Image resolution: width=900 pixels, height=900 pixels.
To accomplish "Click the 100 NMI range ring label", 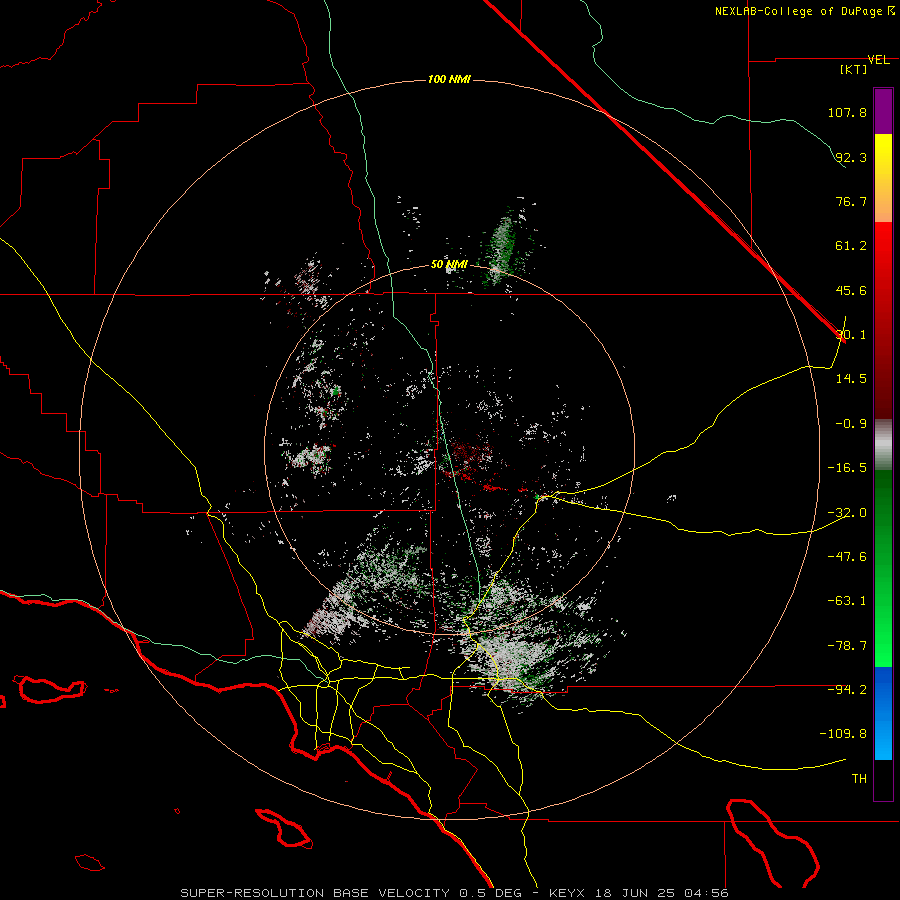I will click(x=449, y=79).
